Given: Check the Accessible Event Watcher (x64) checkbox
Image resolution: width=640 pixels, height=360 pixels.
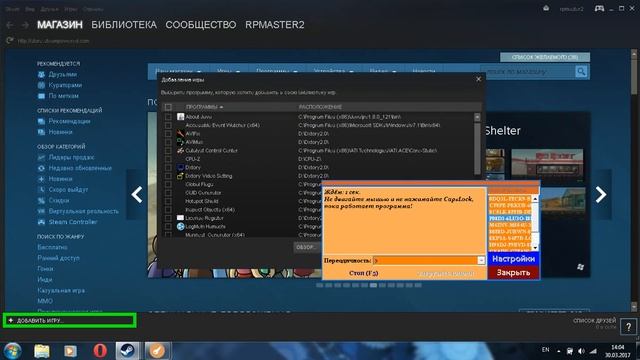Looking at the screenshot, I should (168, 125).
